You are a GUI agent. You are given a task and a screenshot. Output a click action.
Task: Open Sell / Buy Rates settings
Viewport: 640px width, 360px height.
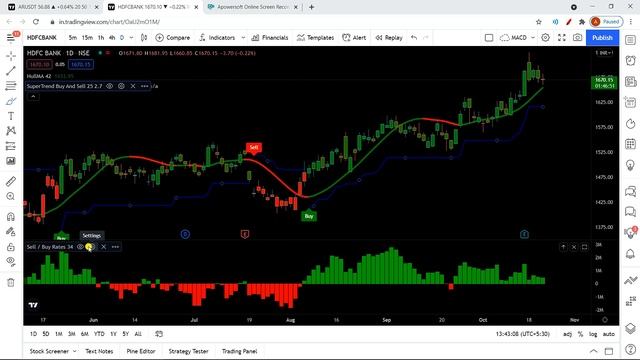point(91,247)
